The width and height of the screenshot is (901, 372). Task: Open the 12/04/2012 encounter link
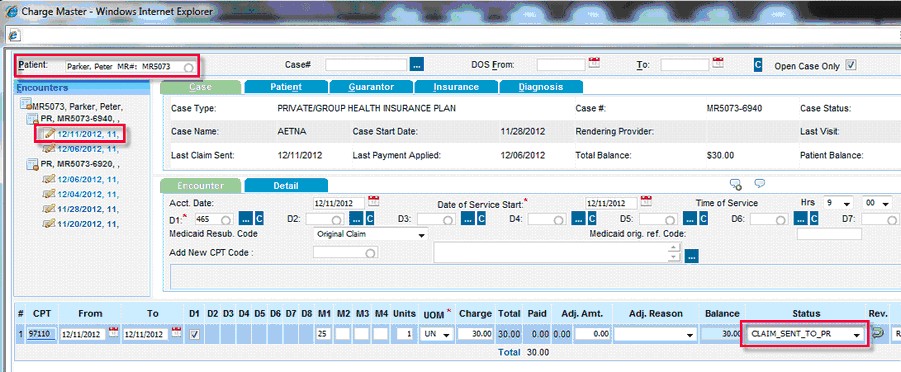click(x=87, y=194)
